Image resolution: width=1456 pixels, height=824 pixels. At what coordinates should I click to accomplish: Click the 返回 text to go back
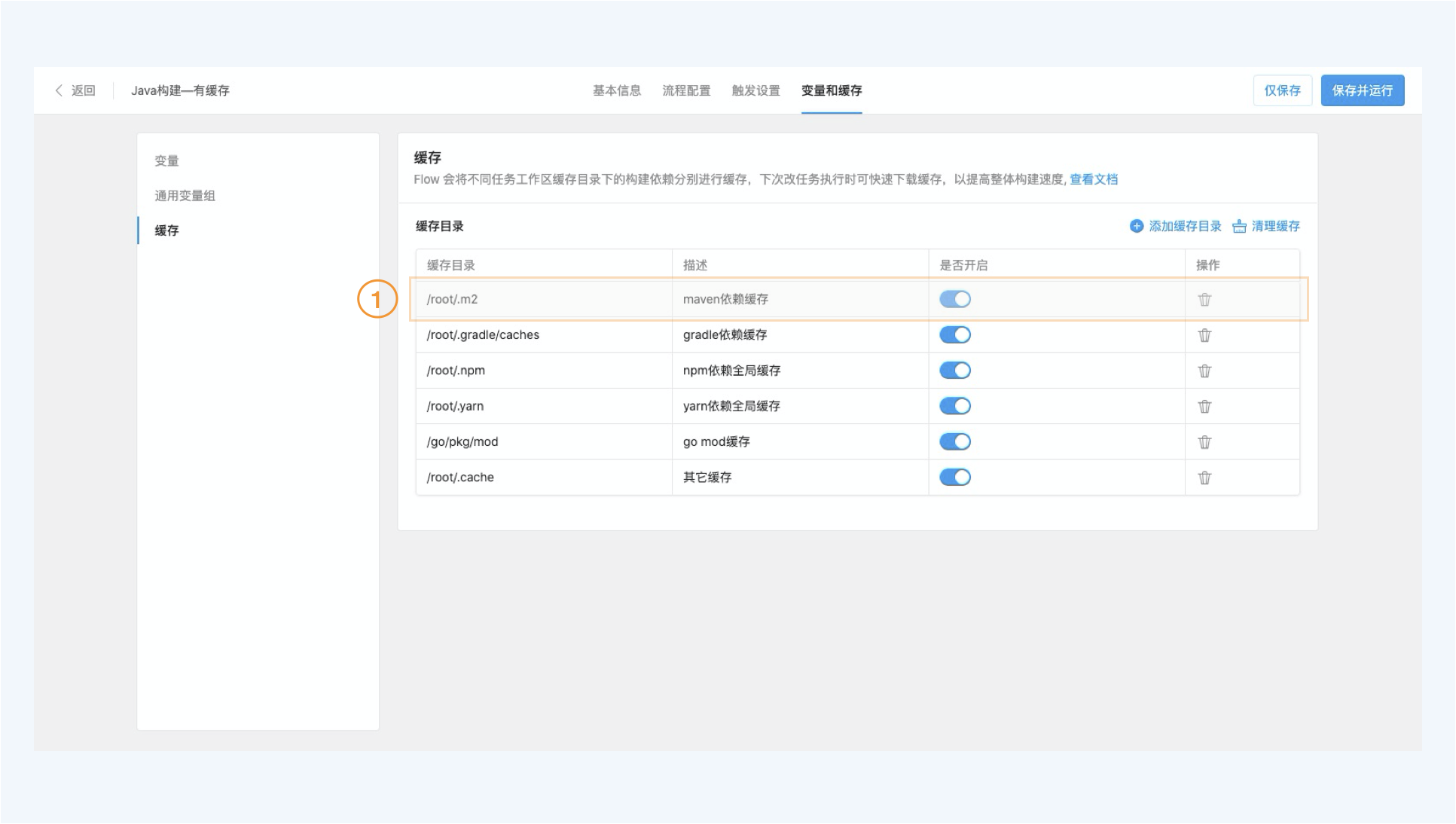point(84,90)
